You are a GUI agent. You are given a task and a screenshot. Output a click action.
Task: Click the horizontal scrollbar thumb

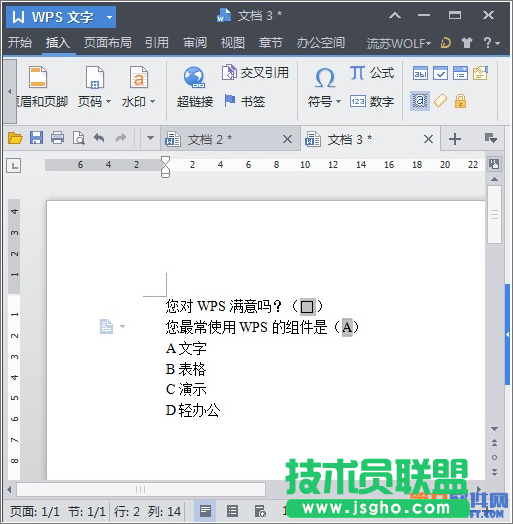(x=141, y=490)
